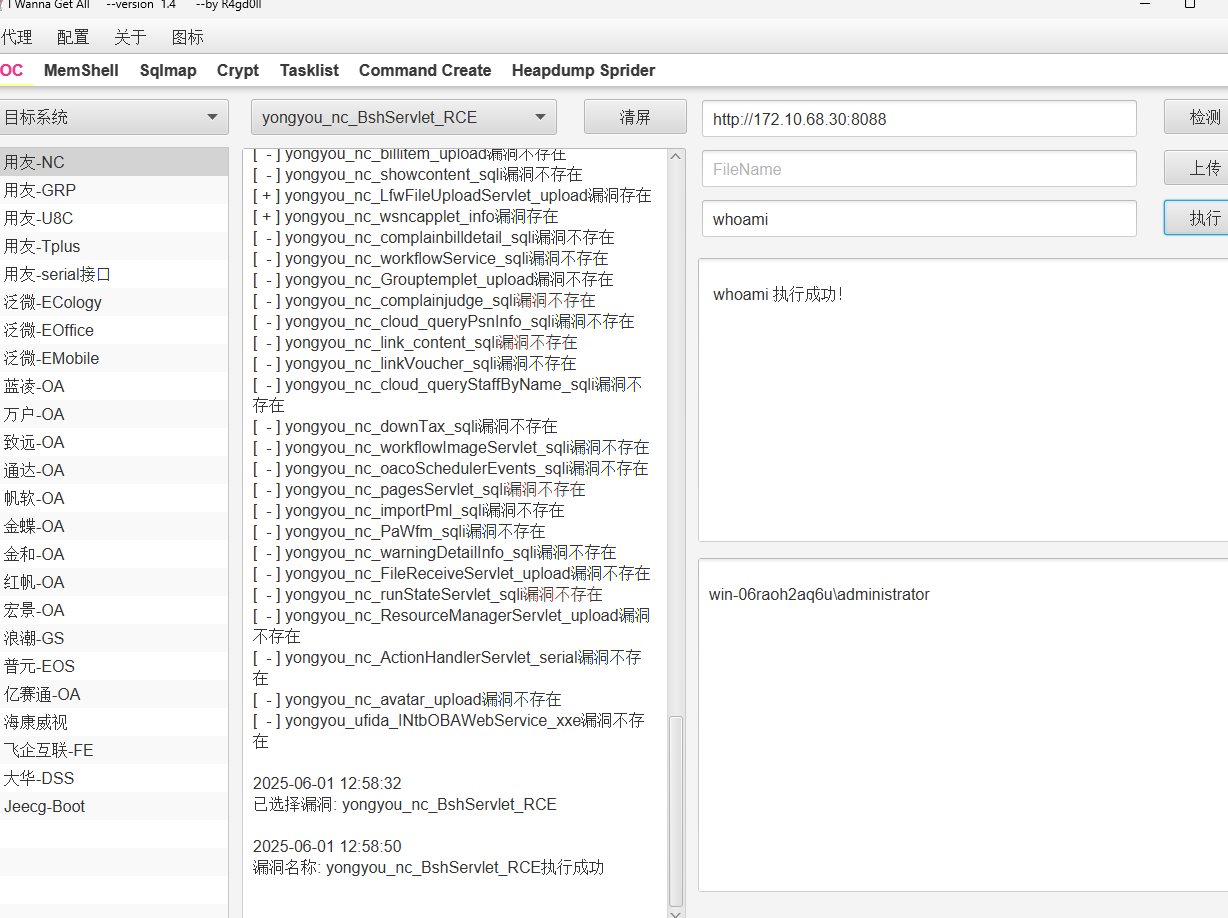Select Jeecg-Boot in the system list
1228x918 pixels.
pos(45,806)
